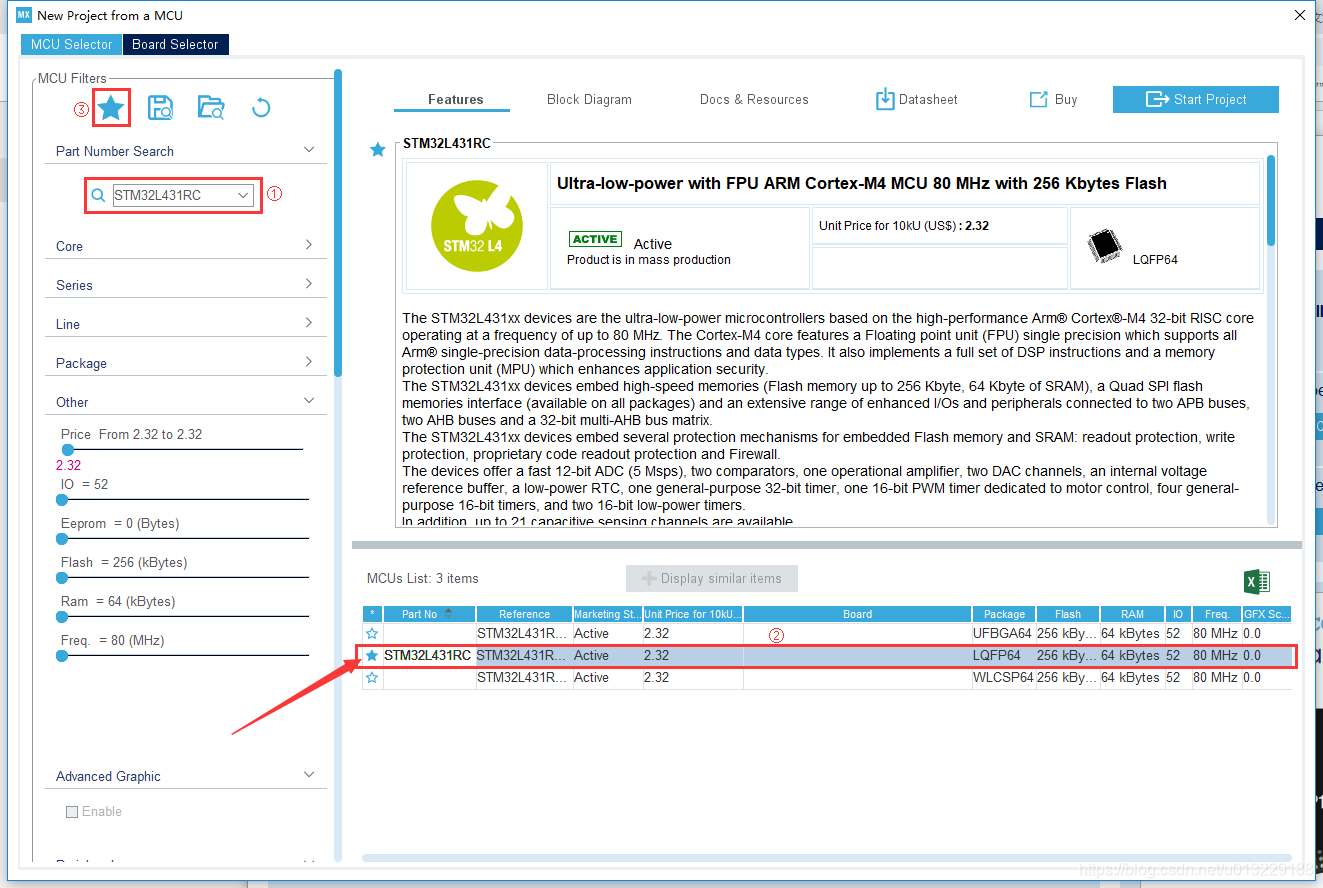The image size is (1323, 888).
Task: Sort by the Marketing Status column header
Action: [606, 614]
